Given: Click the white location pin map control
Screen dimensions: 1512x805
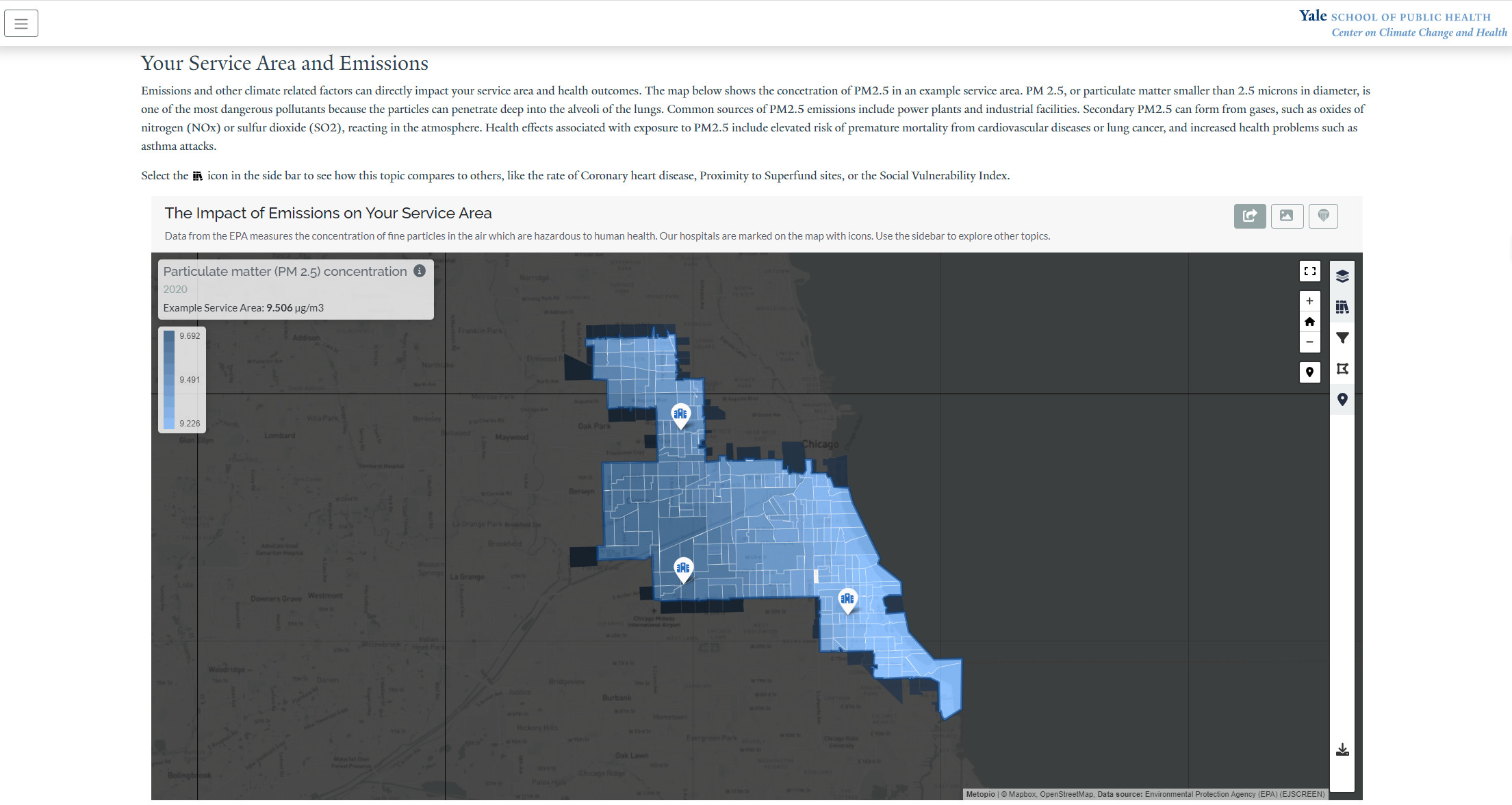Looking at the screenshot, I should [1309, 372].
